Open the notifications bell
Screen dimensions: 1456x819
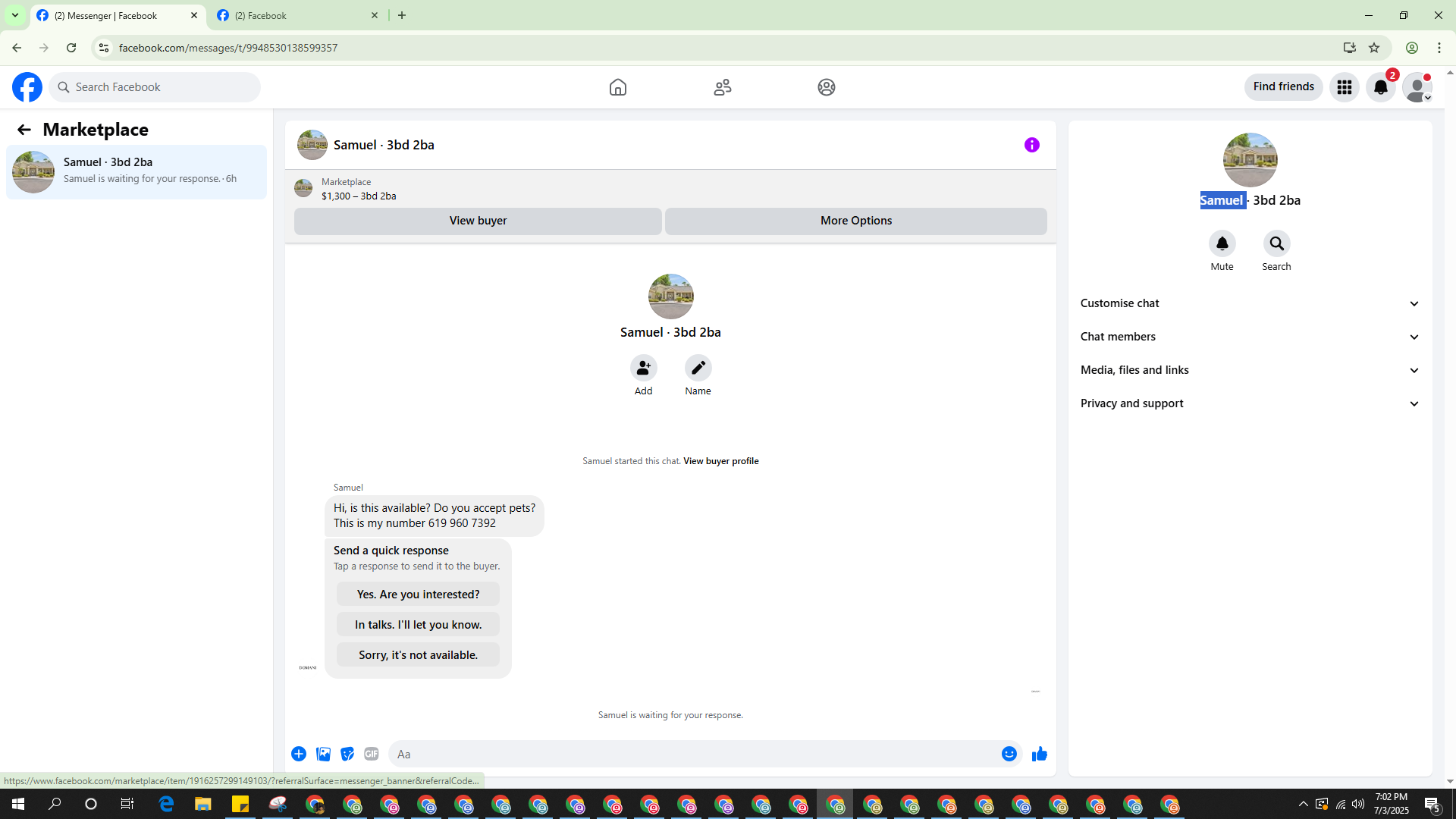[1380, 87]
